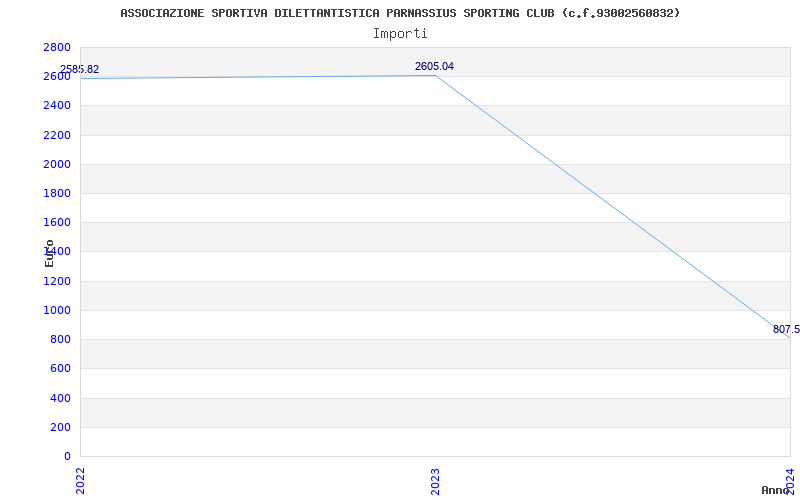Click the Importi subtitle

[400, 34]
